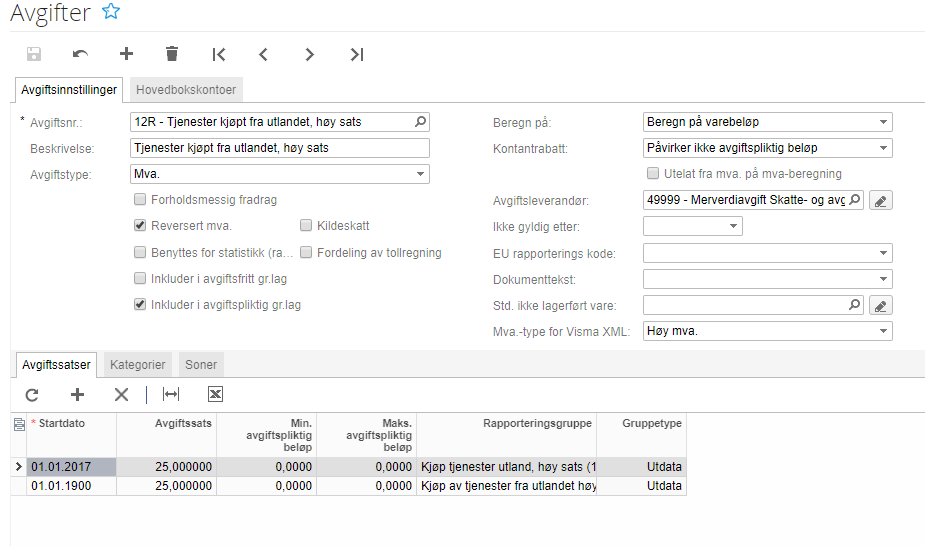925x546 pixels.
Task: Open the Avgiftstype dropdown
Action: point(420,174)
